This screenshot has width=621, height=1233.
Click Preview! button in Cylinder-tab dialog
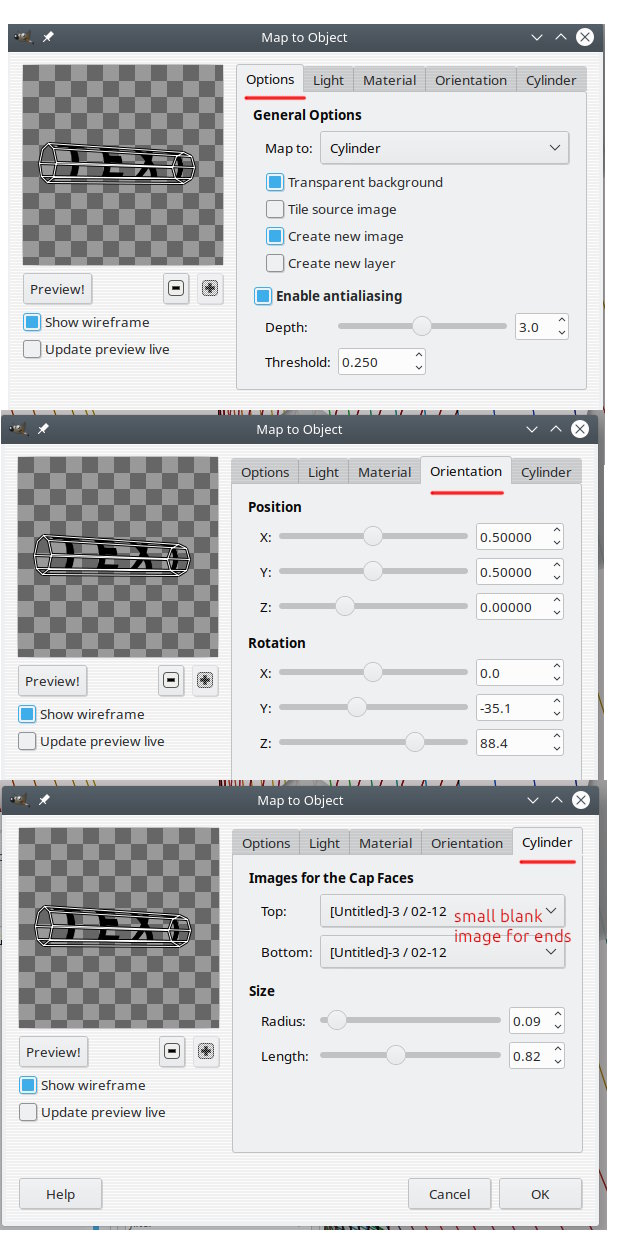click(53, 1052)
